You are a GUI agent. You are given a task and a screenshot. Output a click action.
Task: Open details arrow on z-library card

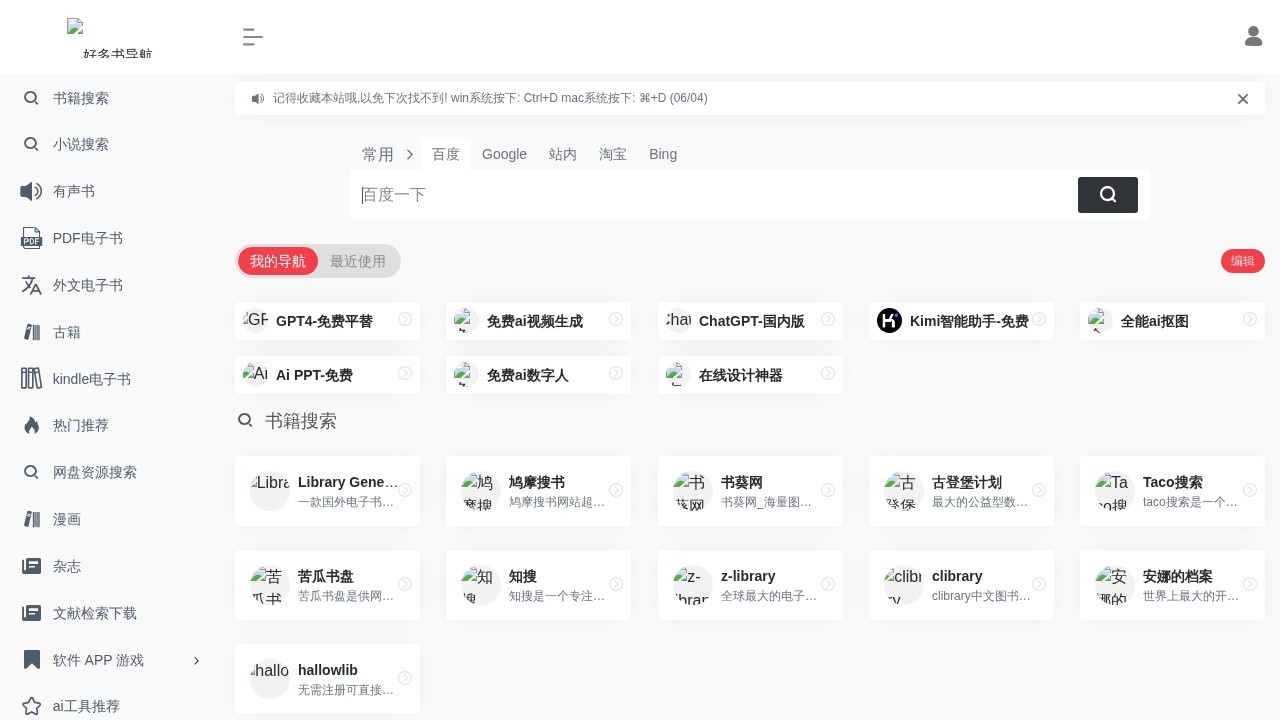[828, 585]
